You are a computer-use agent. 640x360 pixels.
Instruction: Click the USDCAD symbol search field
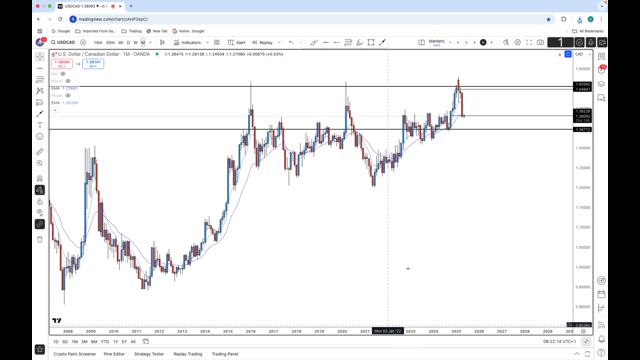[x=63, y=42]
